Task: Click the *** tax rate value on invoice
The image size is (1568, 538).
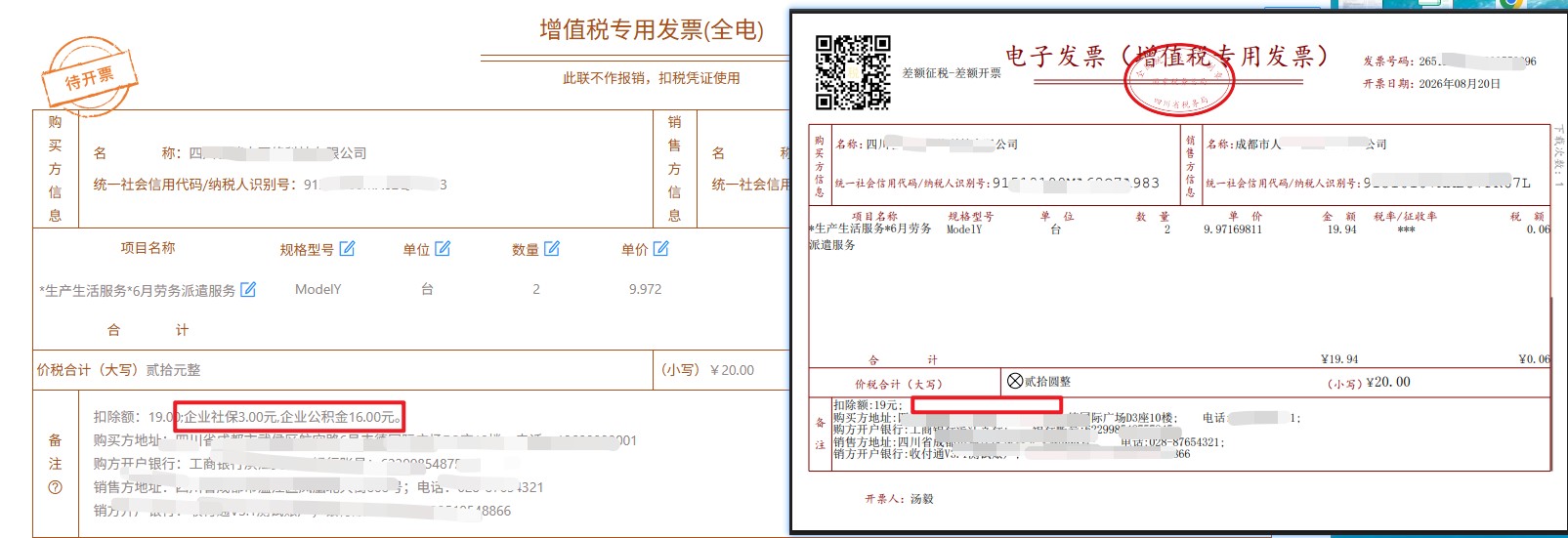Action: [x=1406, y=230]
